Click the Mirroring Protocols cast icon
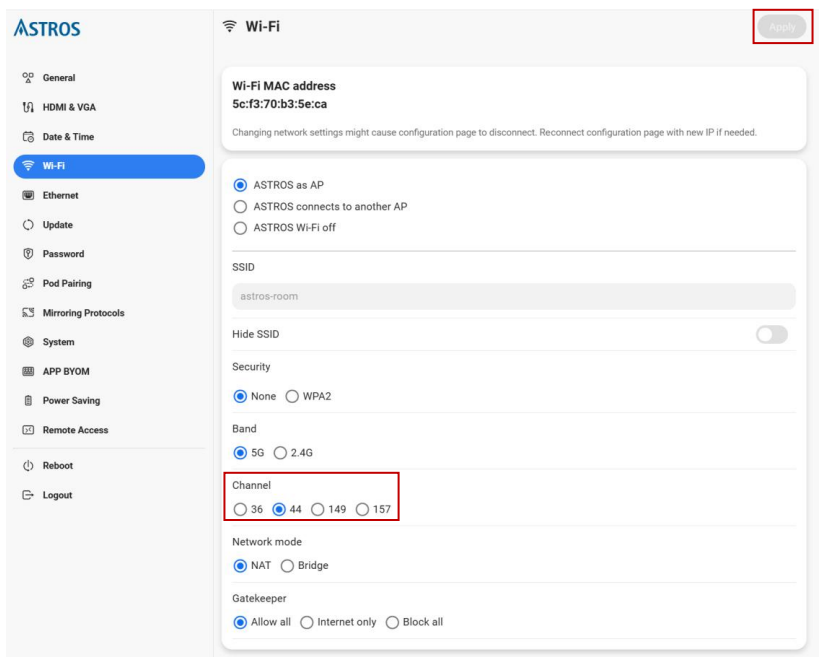Image resolution: width=826 pixels, height=670 pixels. (x=28, y=313)
